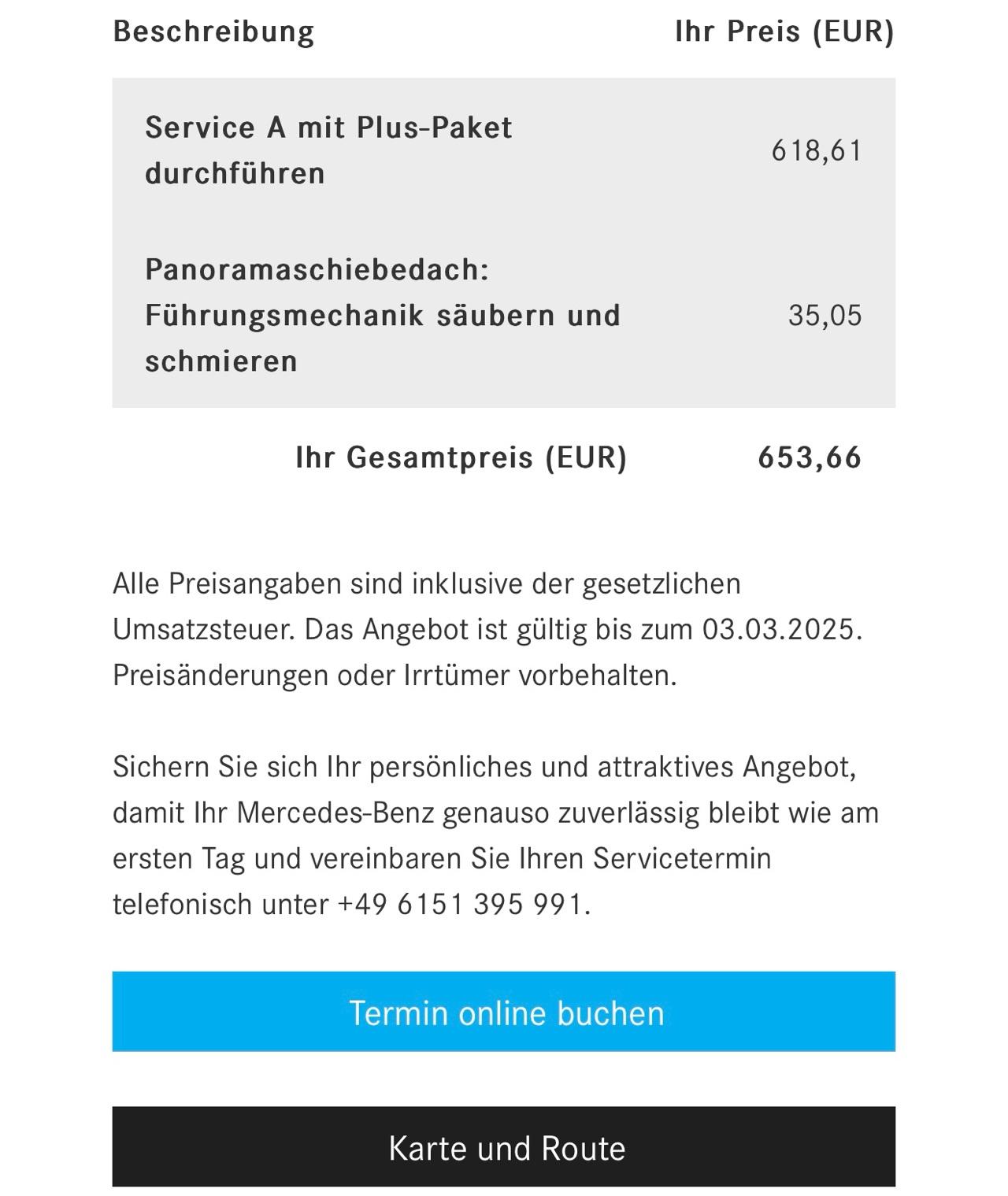Select Panoramaschiebedach Führungsmechanik item description

(383, 315)
